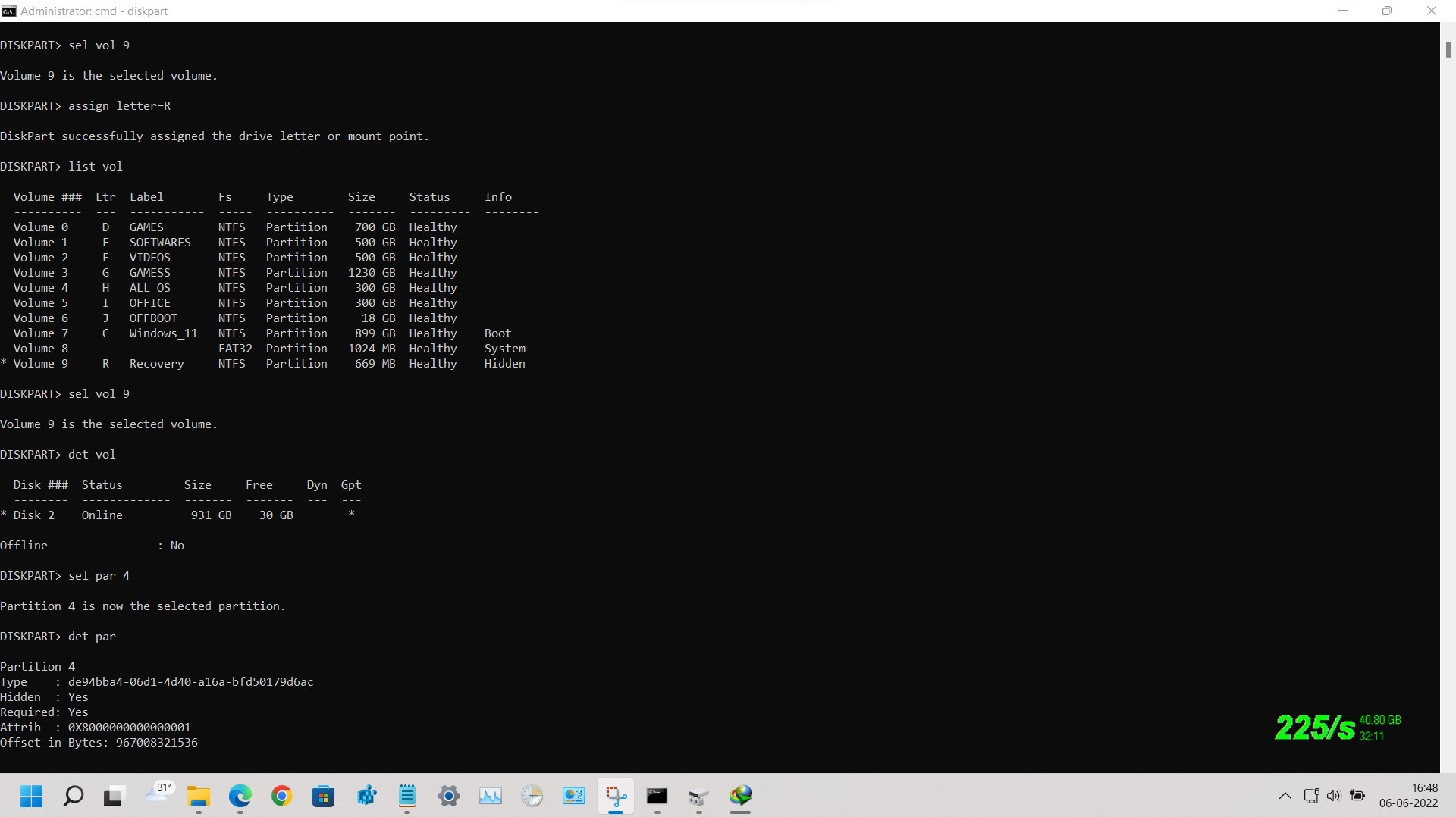Viewport: 1456px width, 817px height.
Task: Click Attrib value 0X8000000000000001
Action: coord(129,728)
